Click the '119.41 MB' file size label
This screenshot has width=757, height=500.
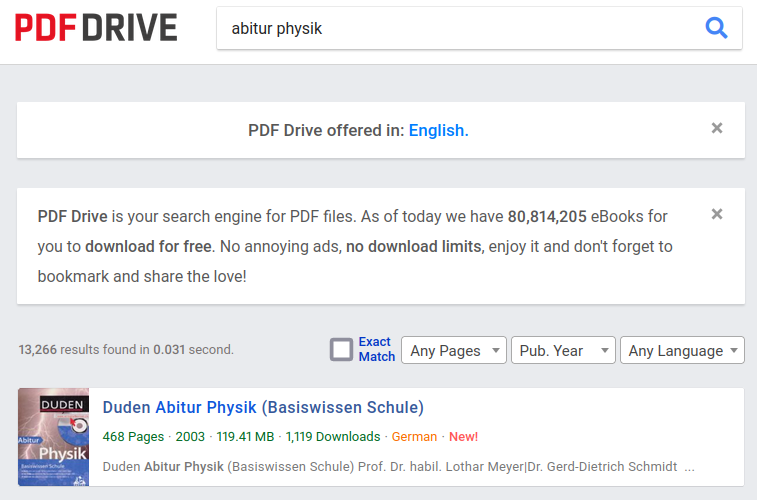[x=244, y=437]
